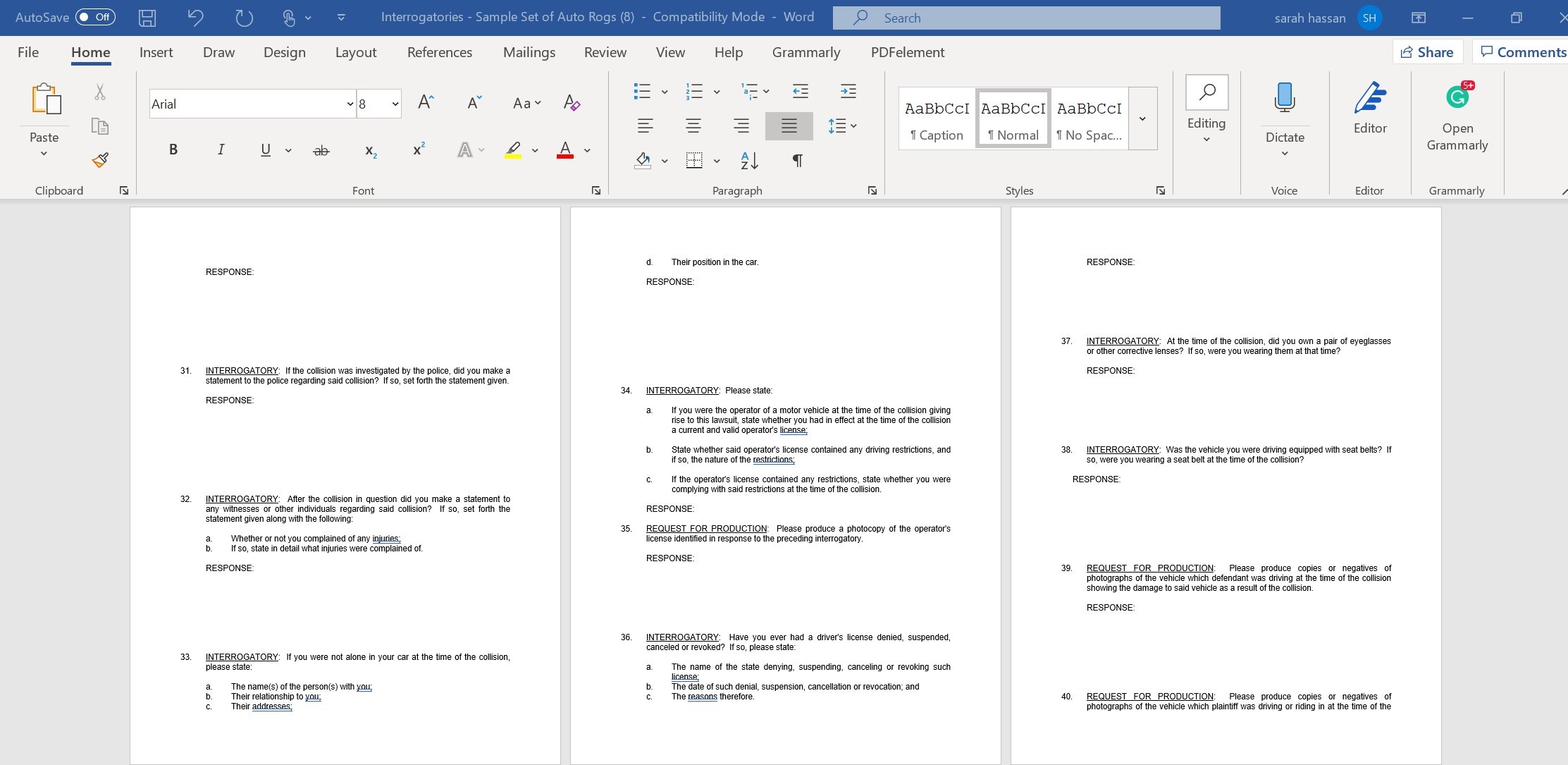Image resolution: width=1568 pixels, height=765 pixels.
Task: Expand the Underline style dropdown
Action: click(288, 150)
